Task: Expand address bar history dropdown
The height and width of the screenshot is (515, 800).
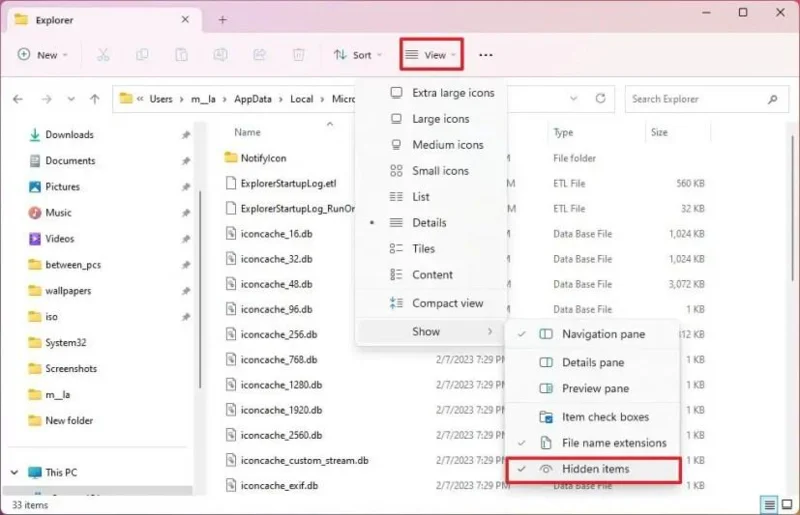Action: [573, 99]
